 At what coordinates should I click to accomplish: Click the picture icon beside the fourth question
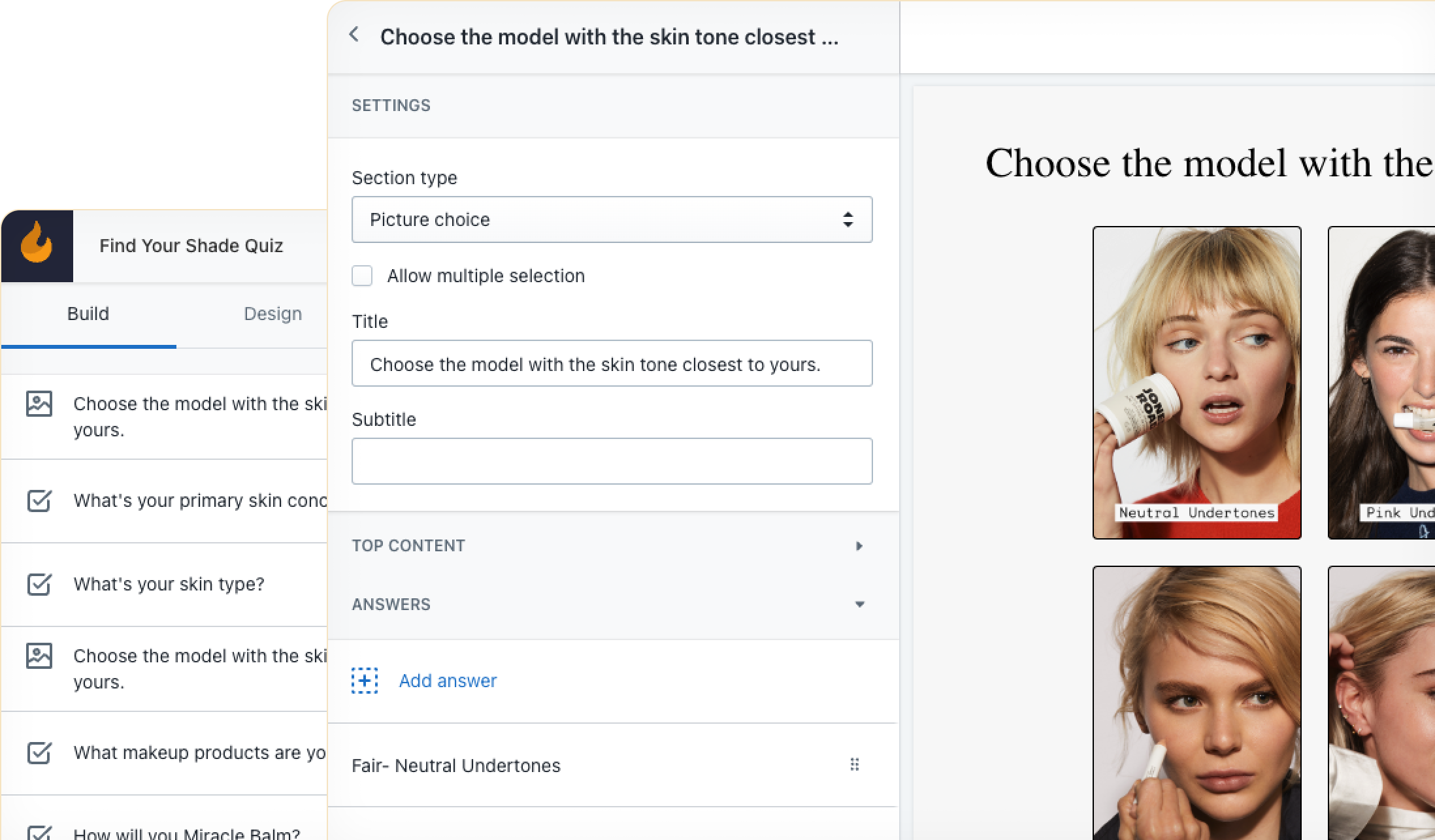pos(39,656)
